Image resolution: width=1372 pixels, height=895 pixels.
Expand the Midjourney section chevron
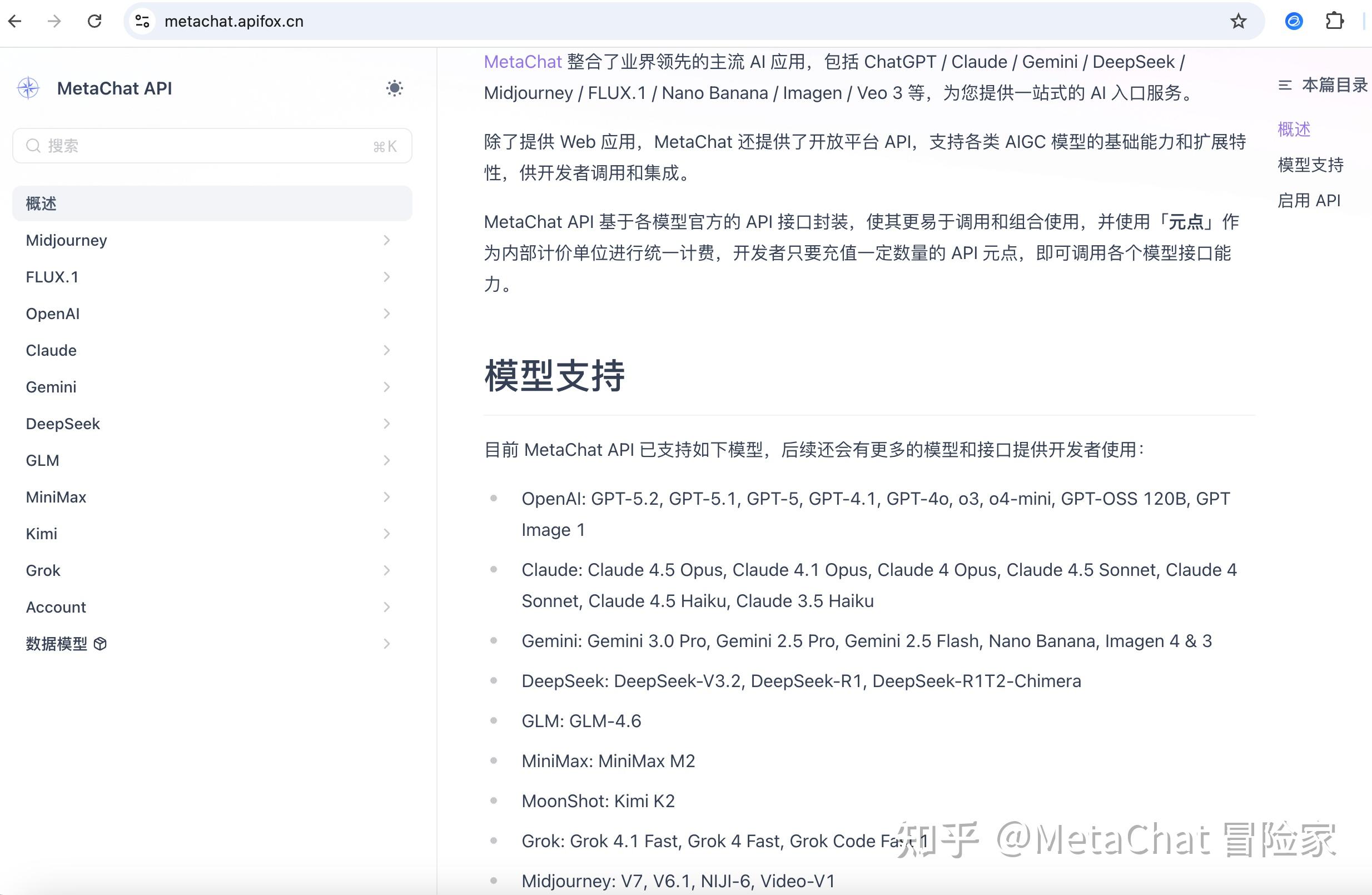point(386,240)
